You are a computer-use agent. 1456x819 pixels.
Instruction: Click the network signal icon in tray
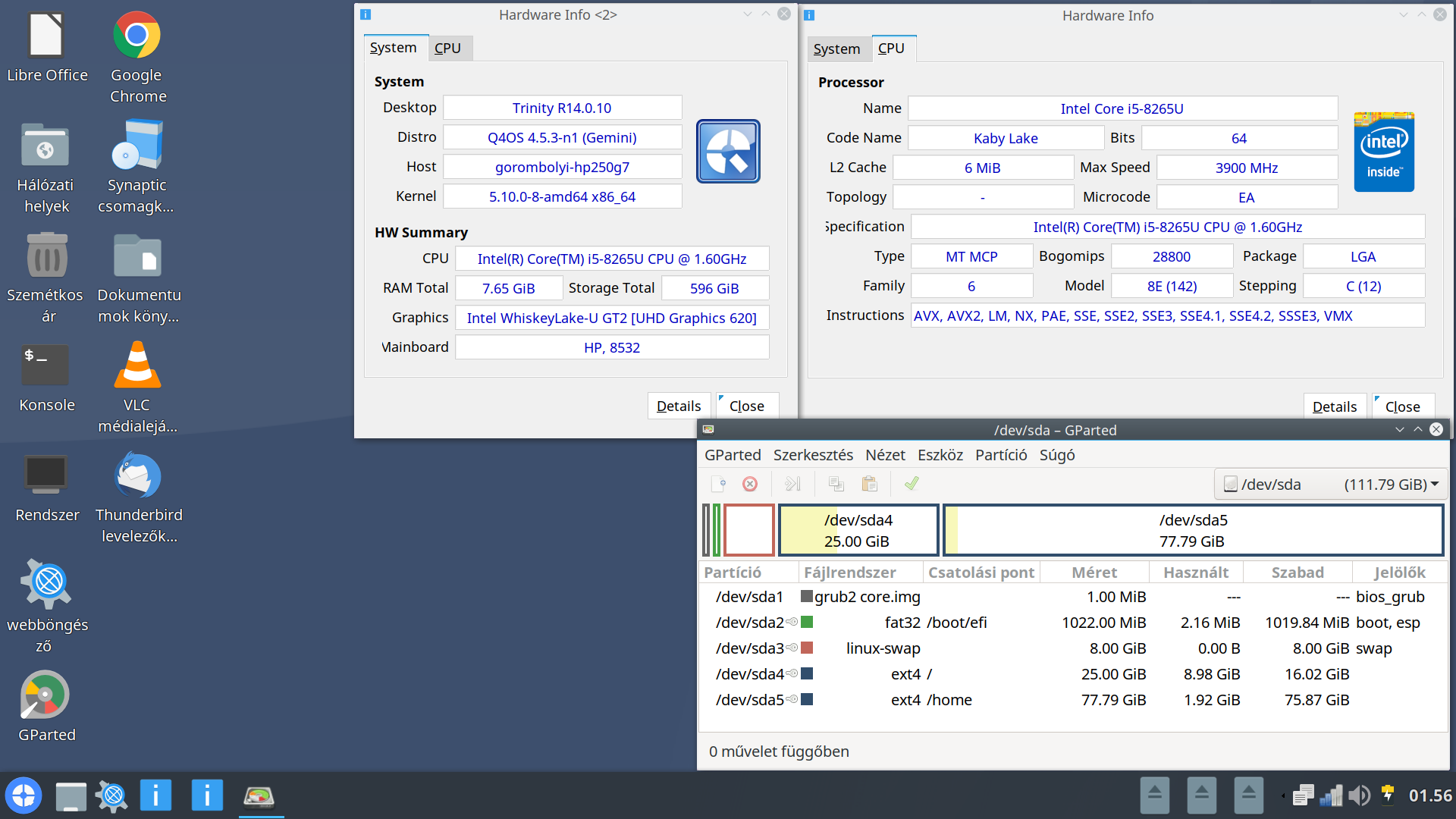[1331, 795]
